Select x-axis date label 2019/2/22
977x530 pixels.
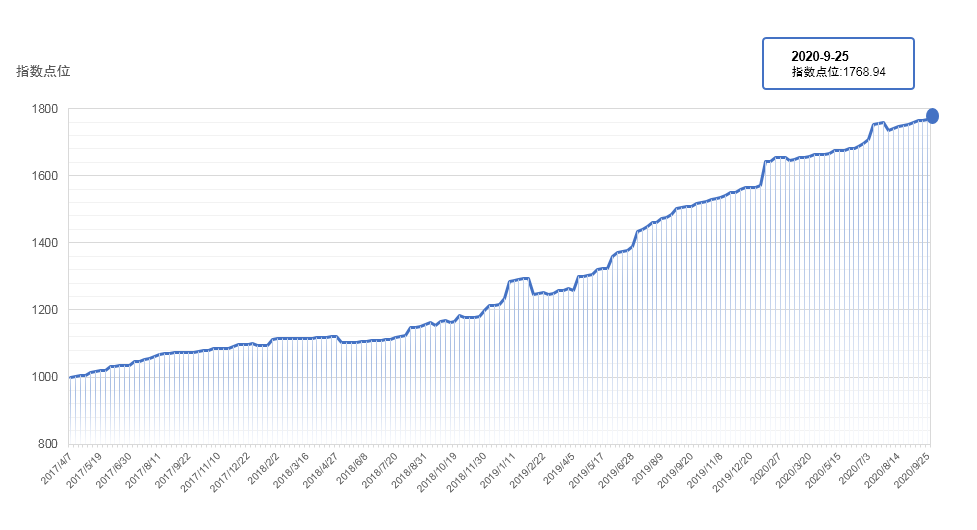[x=527, y=470]
